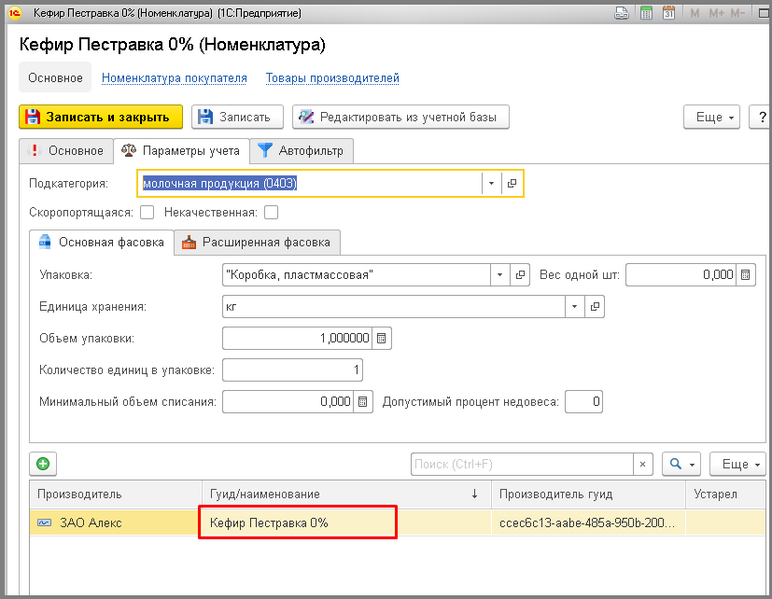Click the Допустимый процент недовеса field
The height and width of the screenshot is (599, 772).
[x=584, y=402]
